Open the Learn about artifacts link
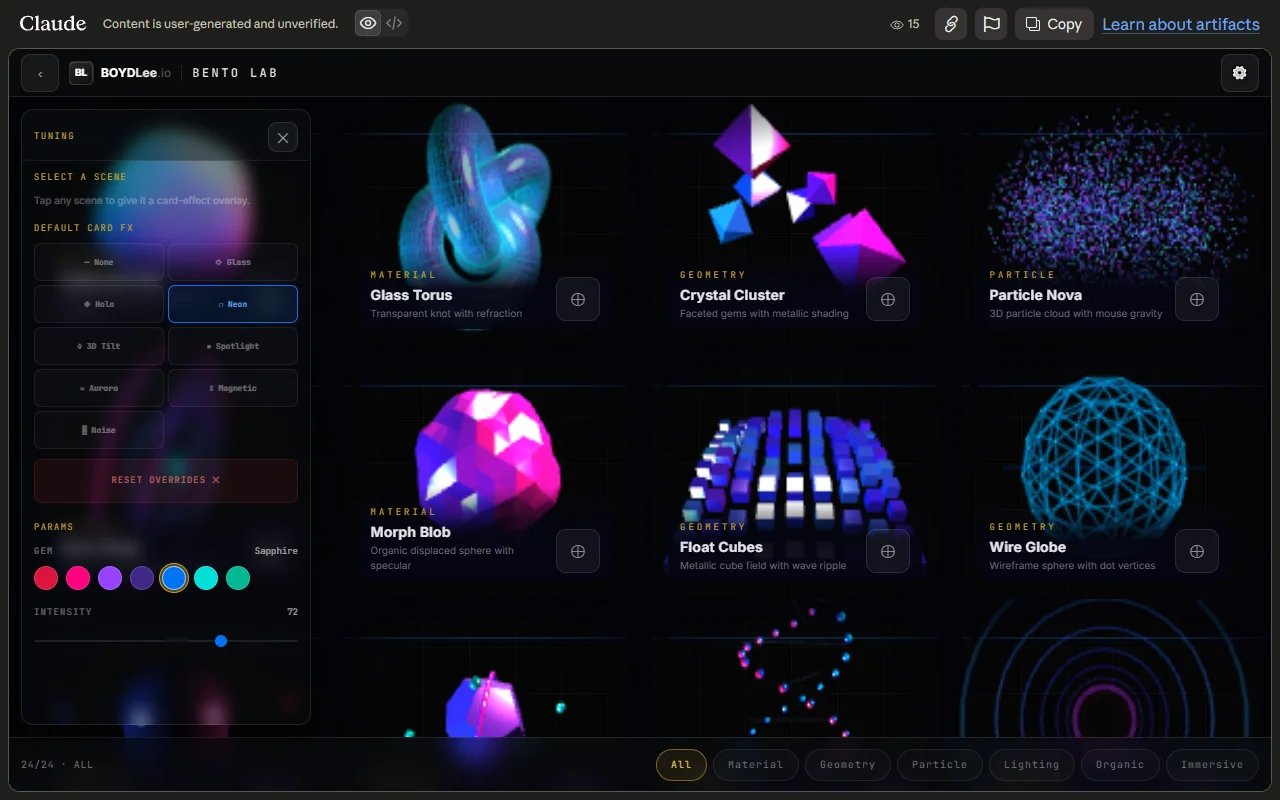This screenshot has width=1280, height=800. click(1181, 24)
